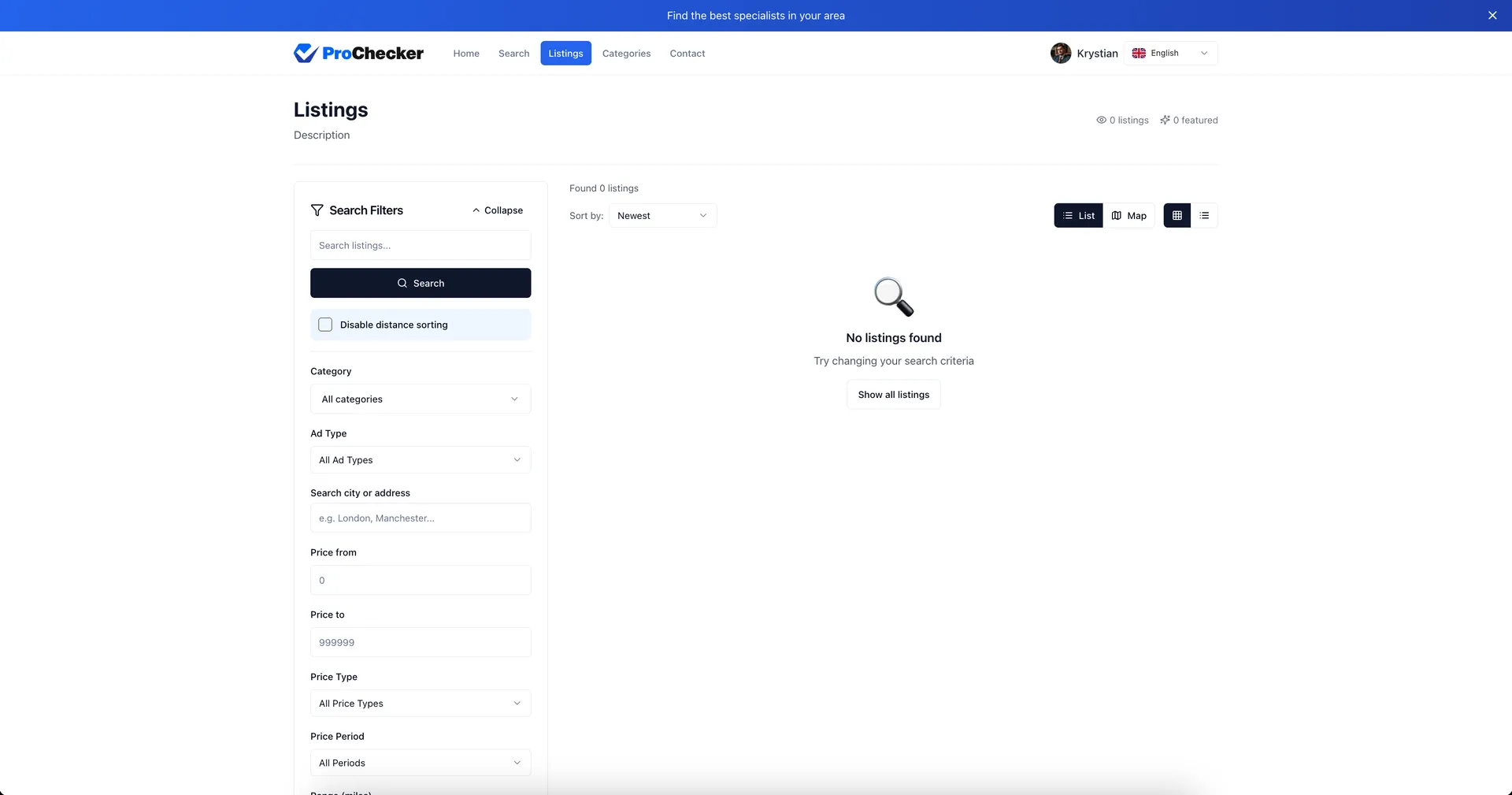
Task: Open the All categories dropdown
Action: (x=420, y=399)
